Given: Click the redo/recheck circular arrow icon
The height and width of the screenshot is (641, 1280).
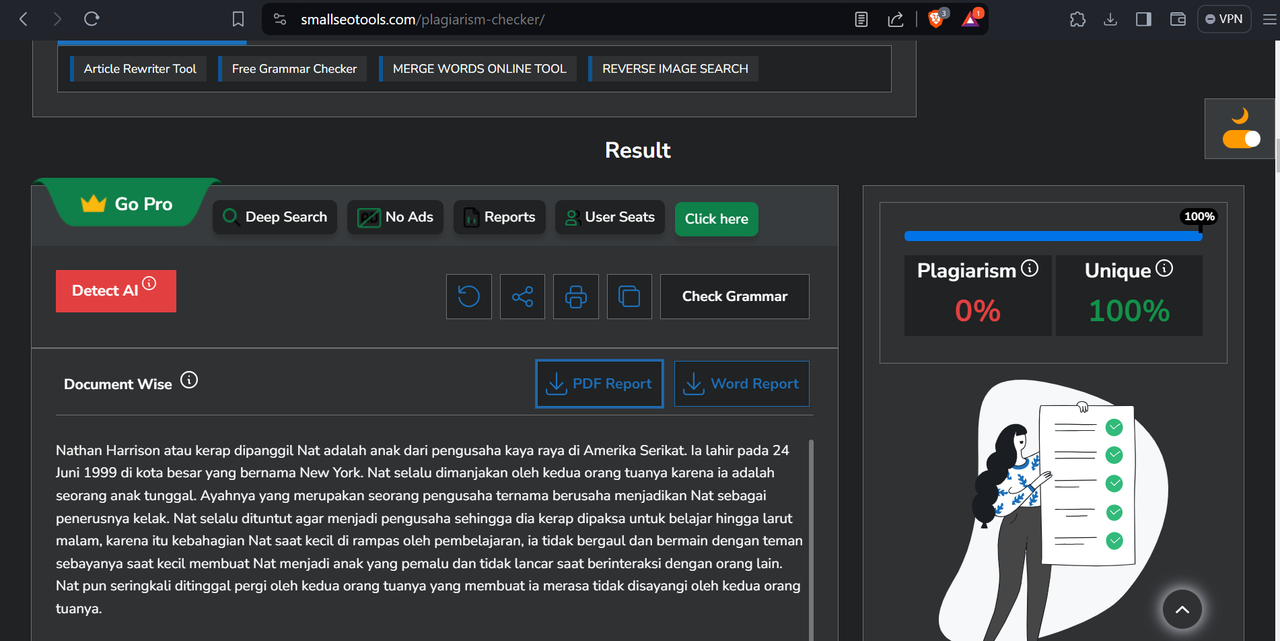Looking at the screenshot, I should pyautogui.click(x=469, y=296).
